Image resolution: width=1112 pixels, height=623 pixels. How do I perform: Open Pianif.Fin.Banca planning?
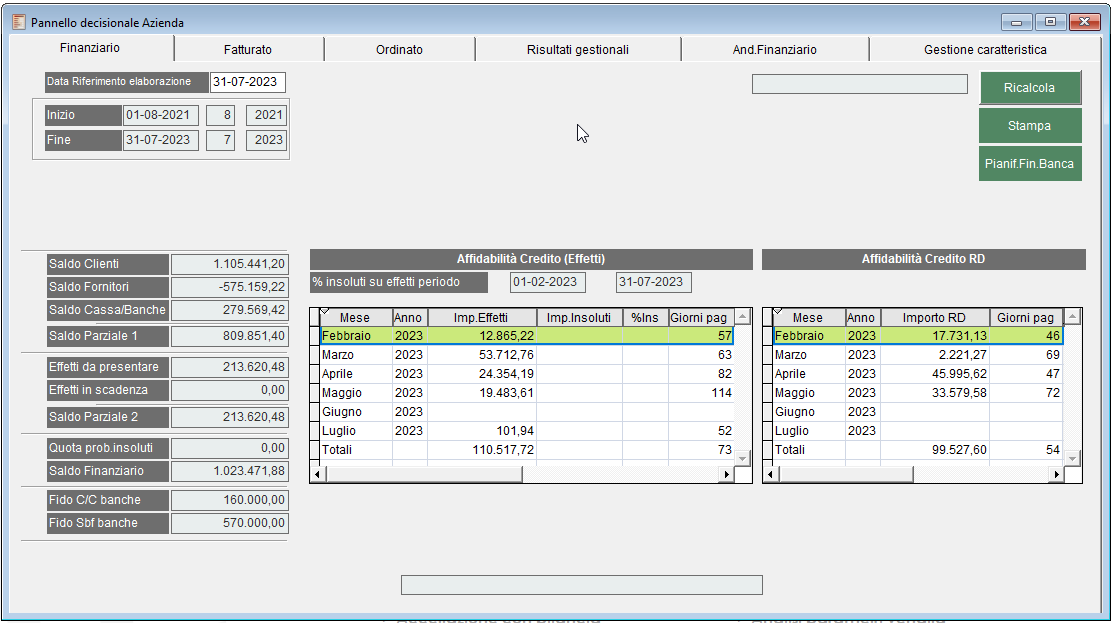click(1029, 164)
